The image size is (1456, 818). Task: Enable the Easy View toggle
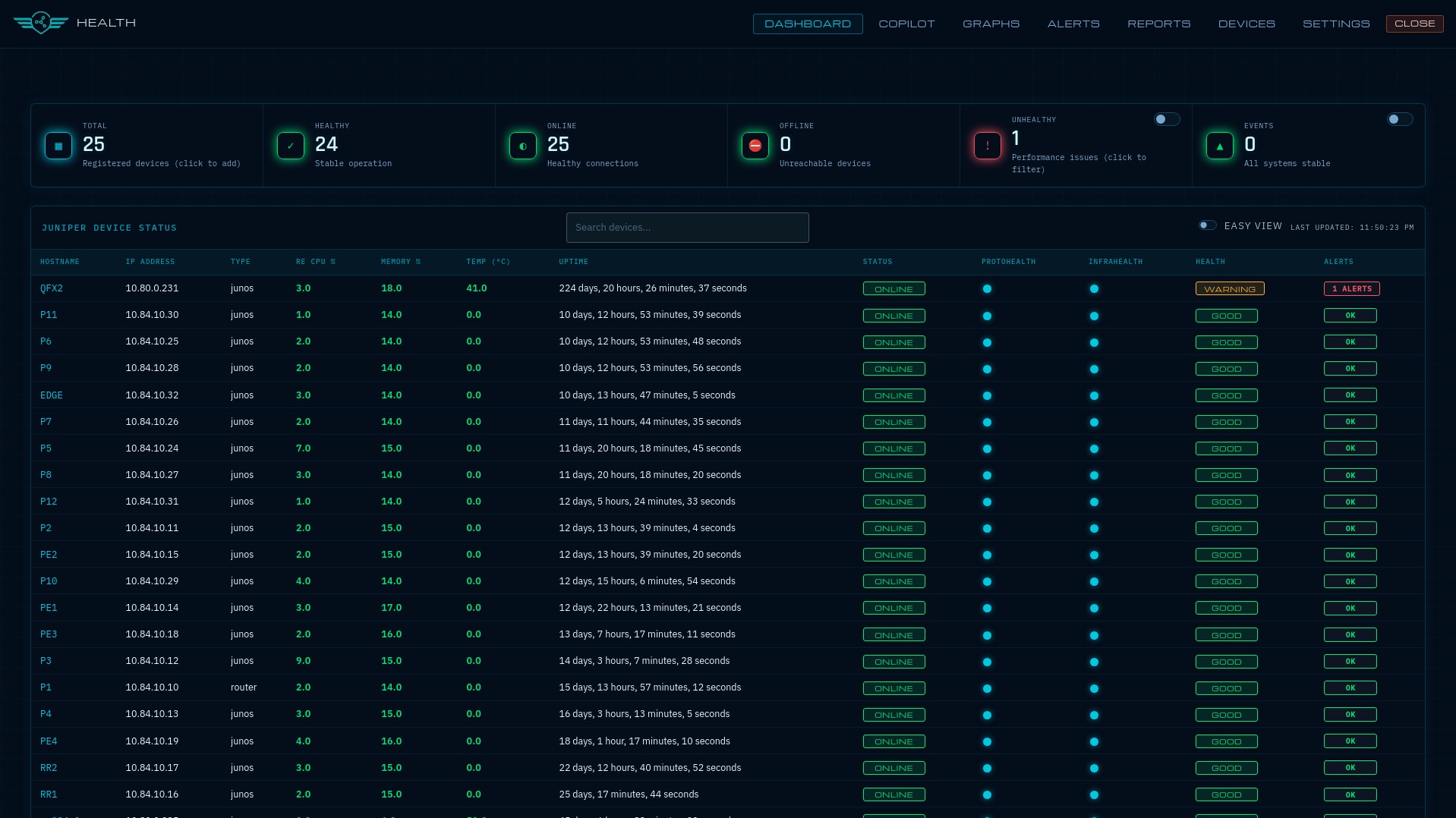pos(1207,225)
